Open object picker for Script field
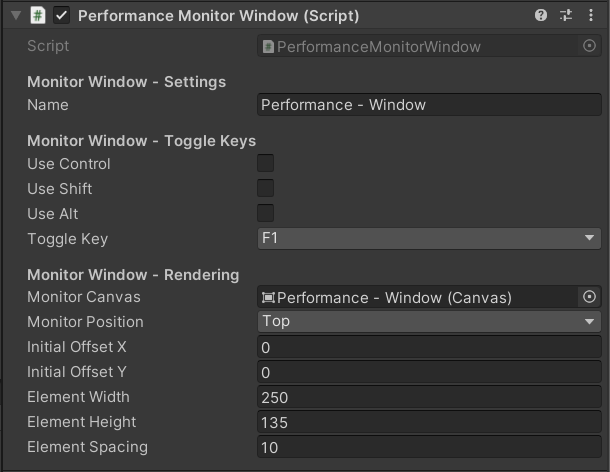The image size is (610, 472). [x=589, y=46]
